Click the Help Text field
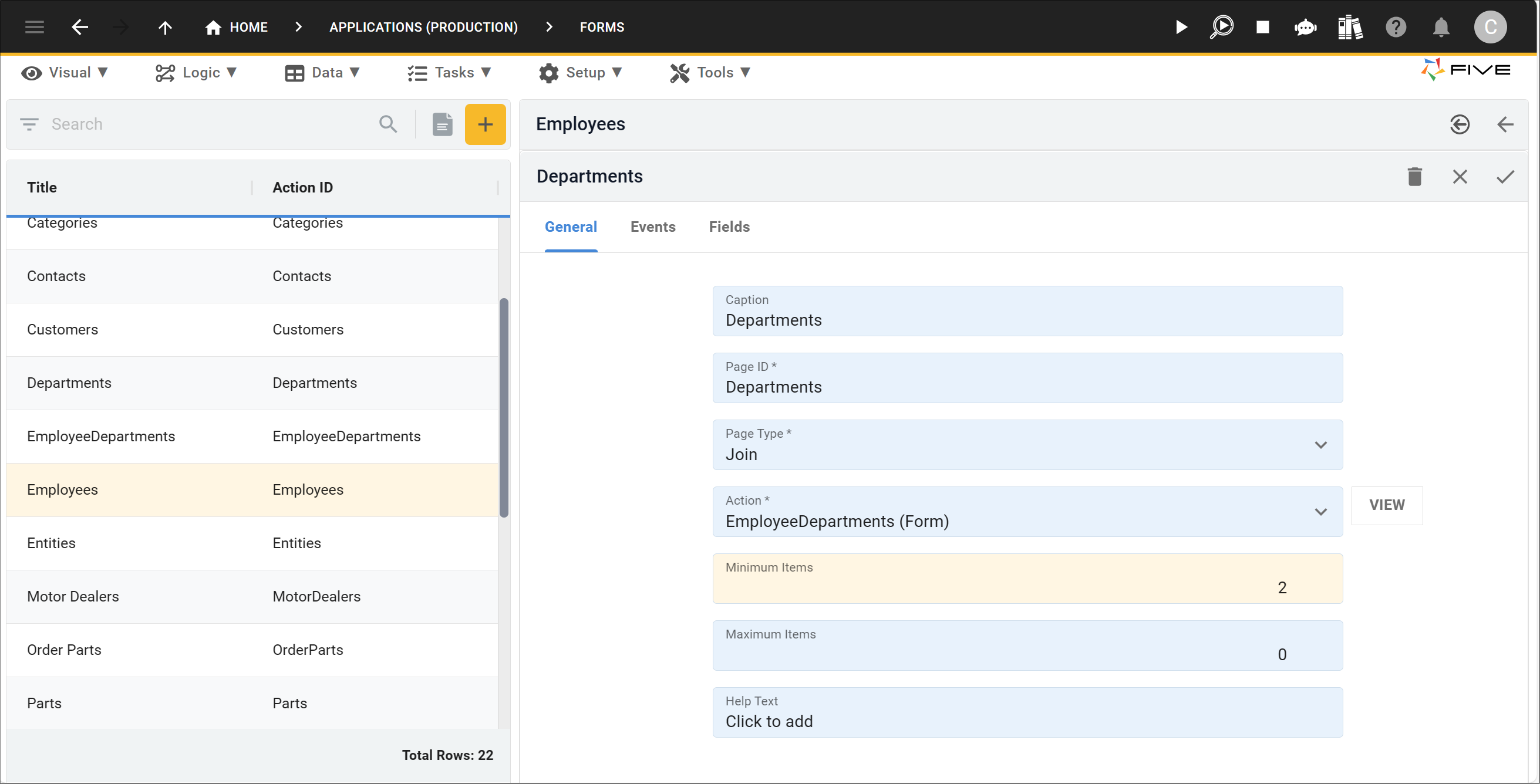The height and width of the screenshot is (784, 1540). click(x=1027, y=712)
